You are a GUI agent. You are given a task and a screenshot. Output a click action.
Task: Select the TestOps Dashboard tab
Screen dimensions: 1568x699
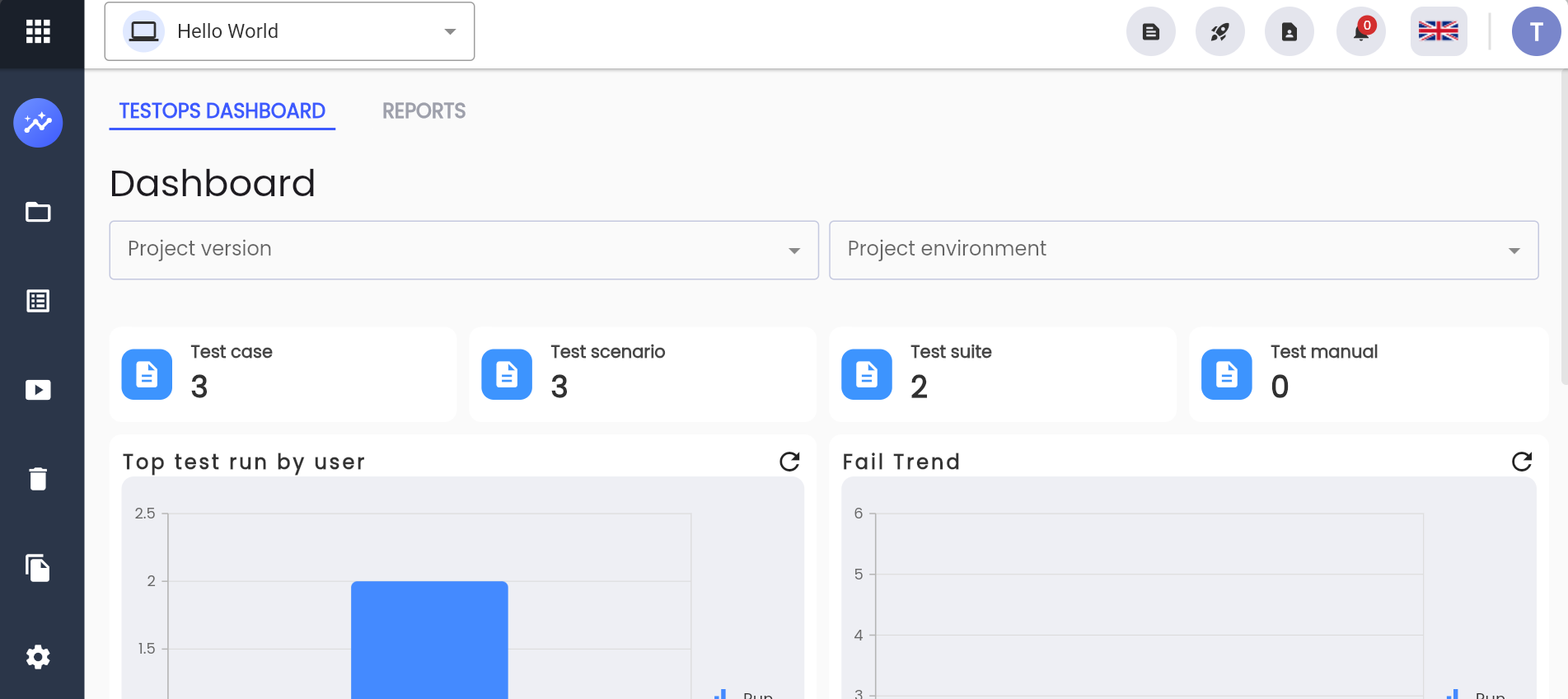point(222,111)
